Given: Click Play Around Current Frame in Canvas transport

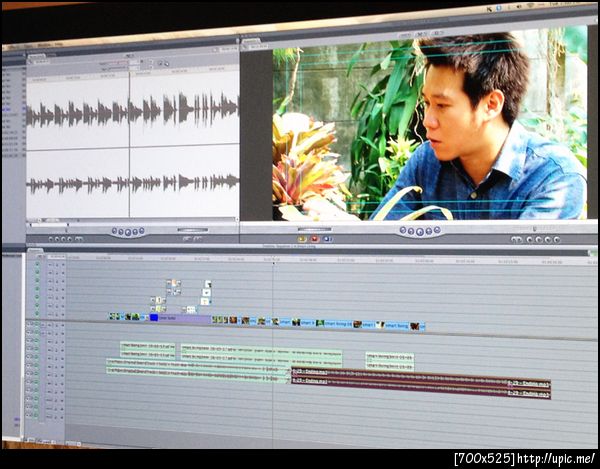Looking at the screenshot, I should [x=429, y=231].
